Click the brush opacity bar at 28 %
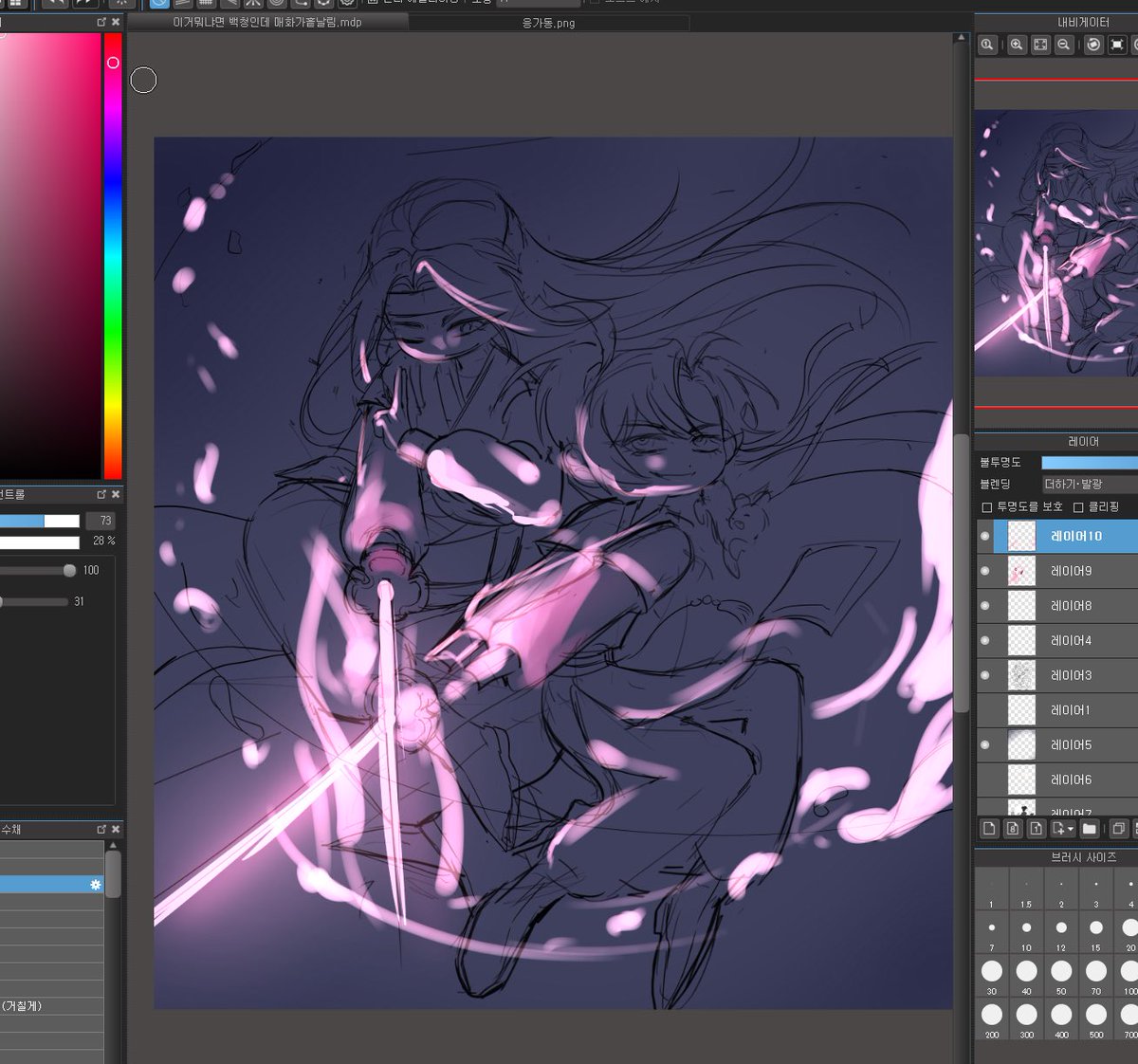This screenshot has width=1138, height=1064. coord(40,541)
